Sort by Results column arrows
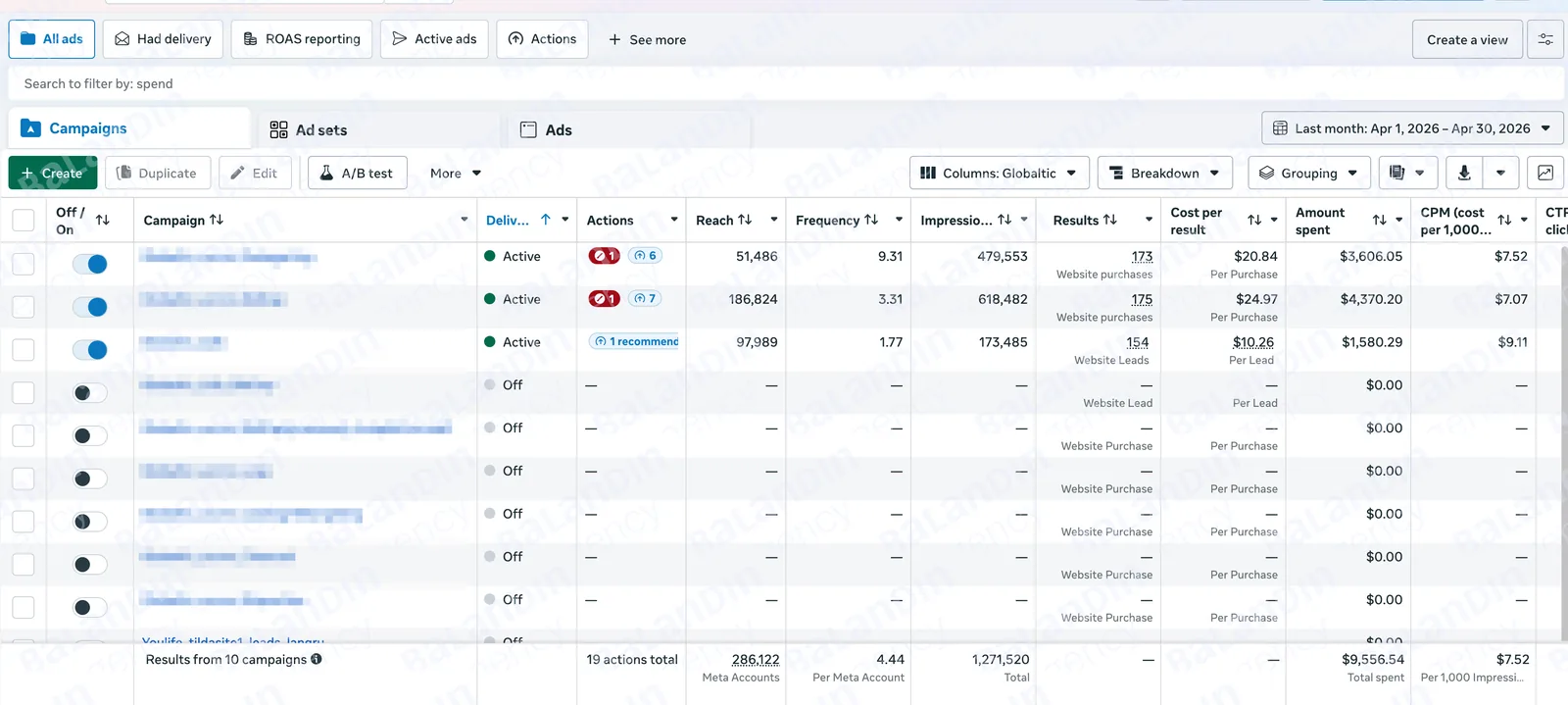Viewport: 1568px width, 705px height. coord(1110,220)
